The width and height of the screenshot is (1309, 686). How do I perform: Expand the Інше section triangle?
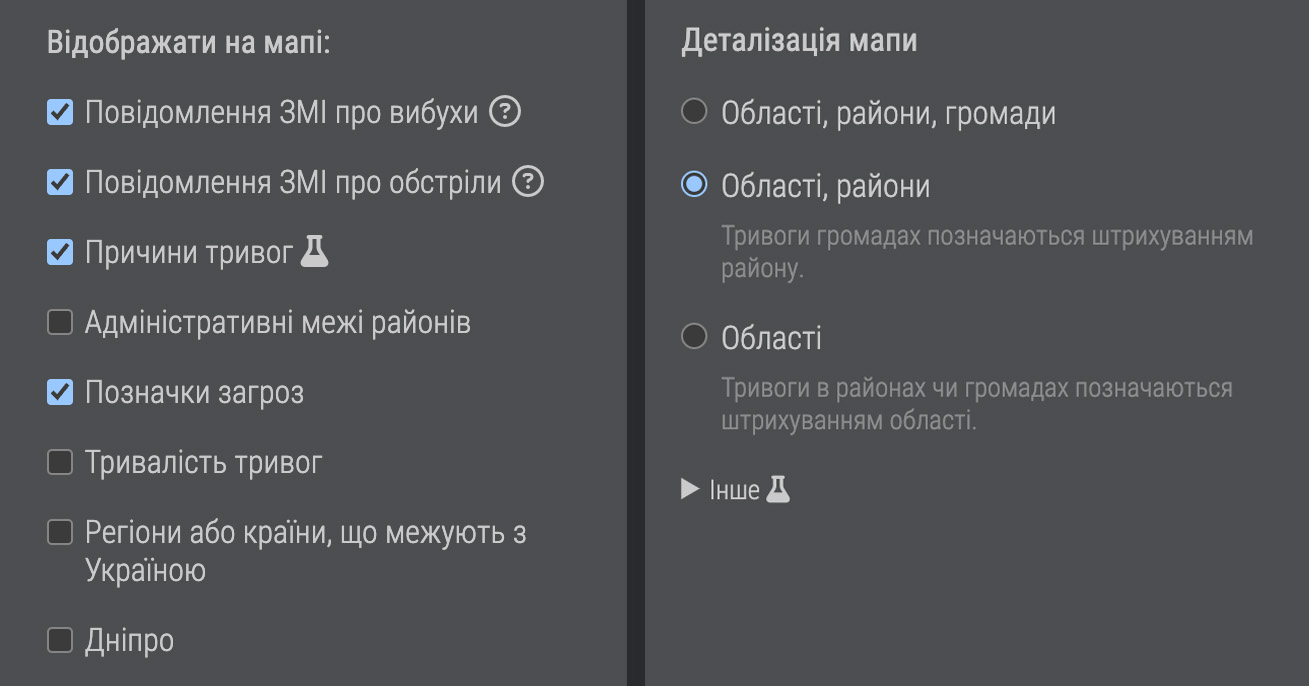tap(690, 489)
